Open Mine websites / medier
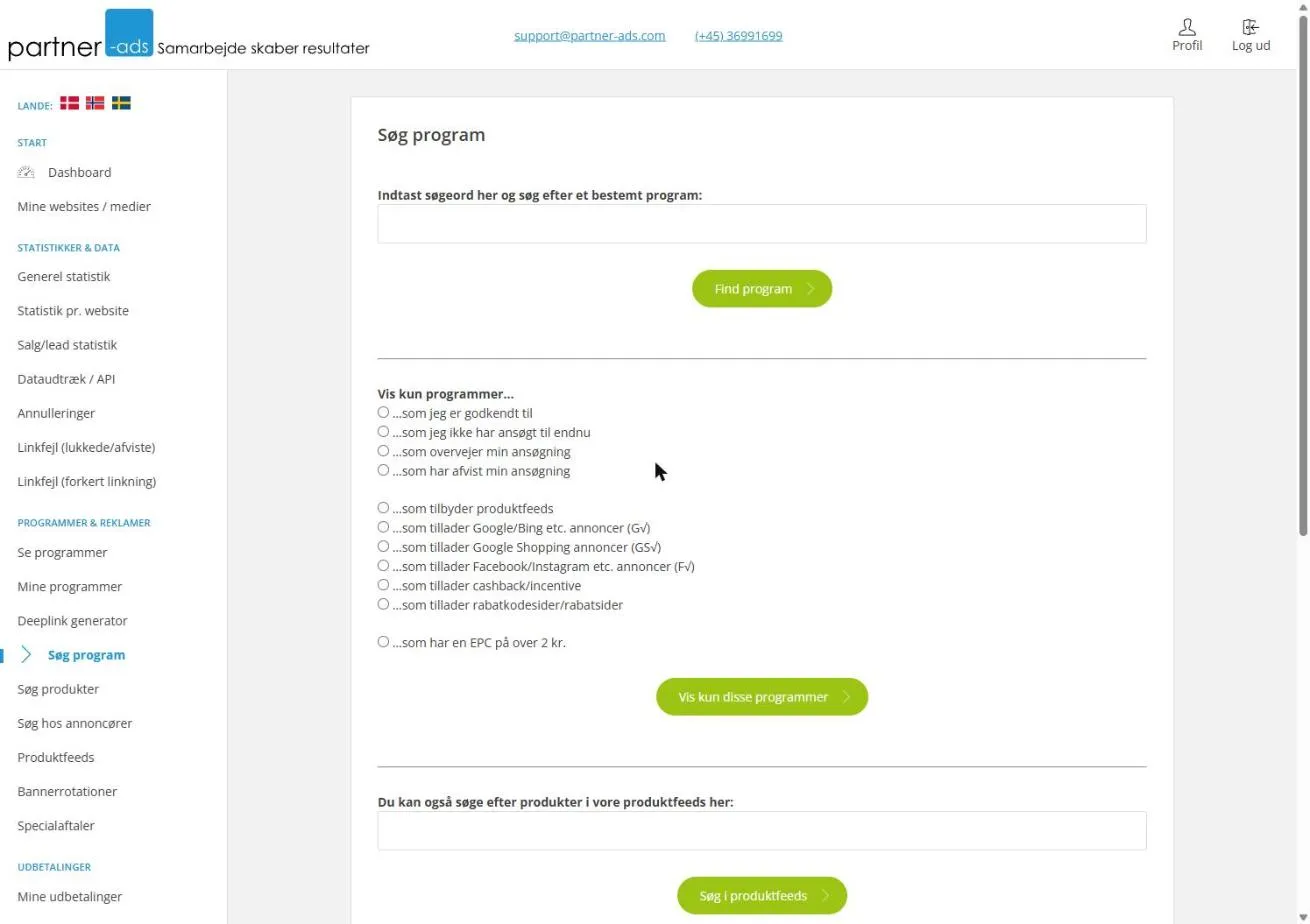Screen dimensions: 1310x924 [x=84, y=206]
